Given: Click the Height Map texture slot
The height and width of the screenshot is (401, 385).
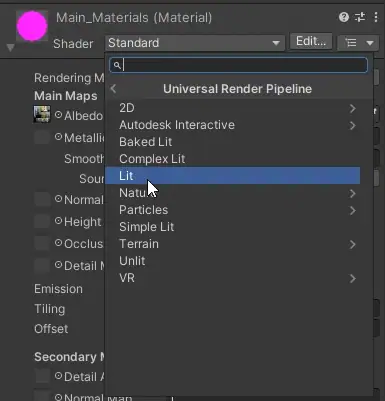Looking at the screenshot, I should tap(42, 221).
